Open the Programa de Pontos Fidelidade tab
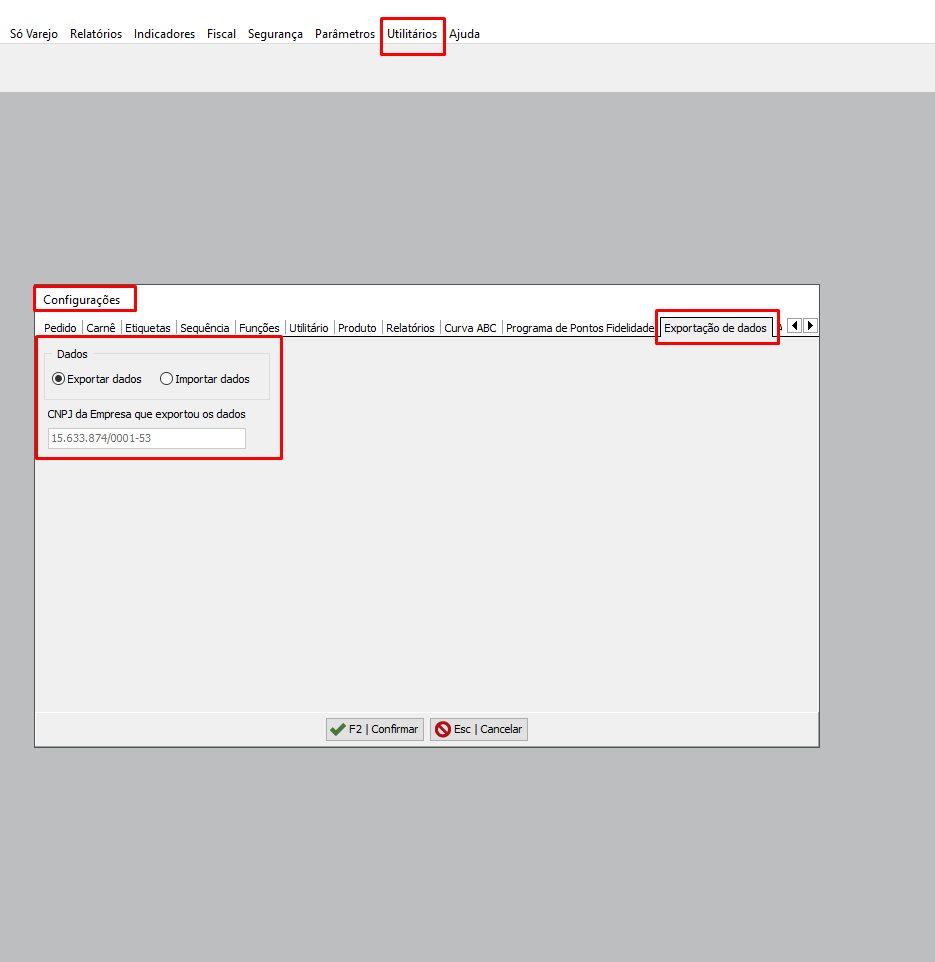The height and width of the screenshot is (962, 935). (579, 328)
